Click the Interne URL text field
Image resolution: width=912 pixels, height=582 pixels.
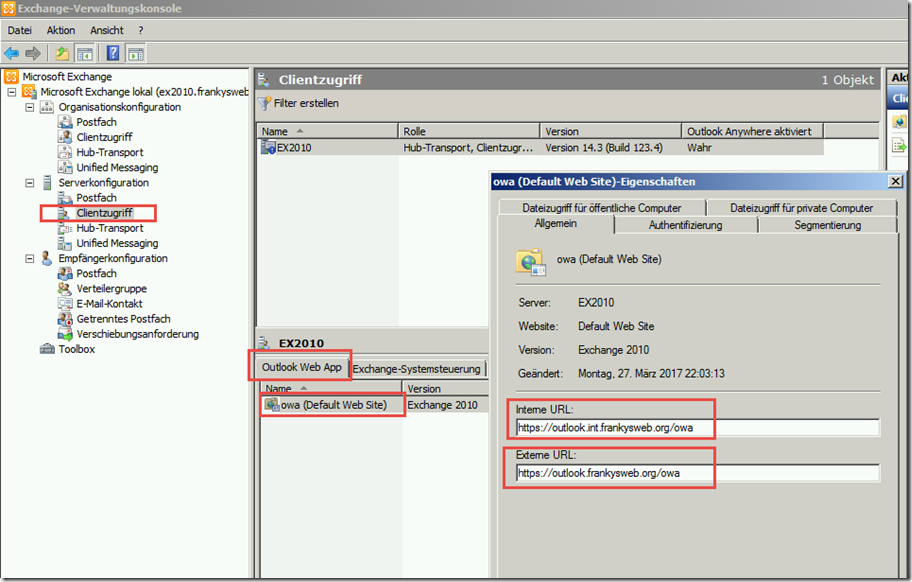697,428
